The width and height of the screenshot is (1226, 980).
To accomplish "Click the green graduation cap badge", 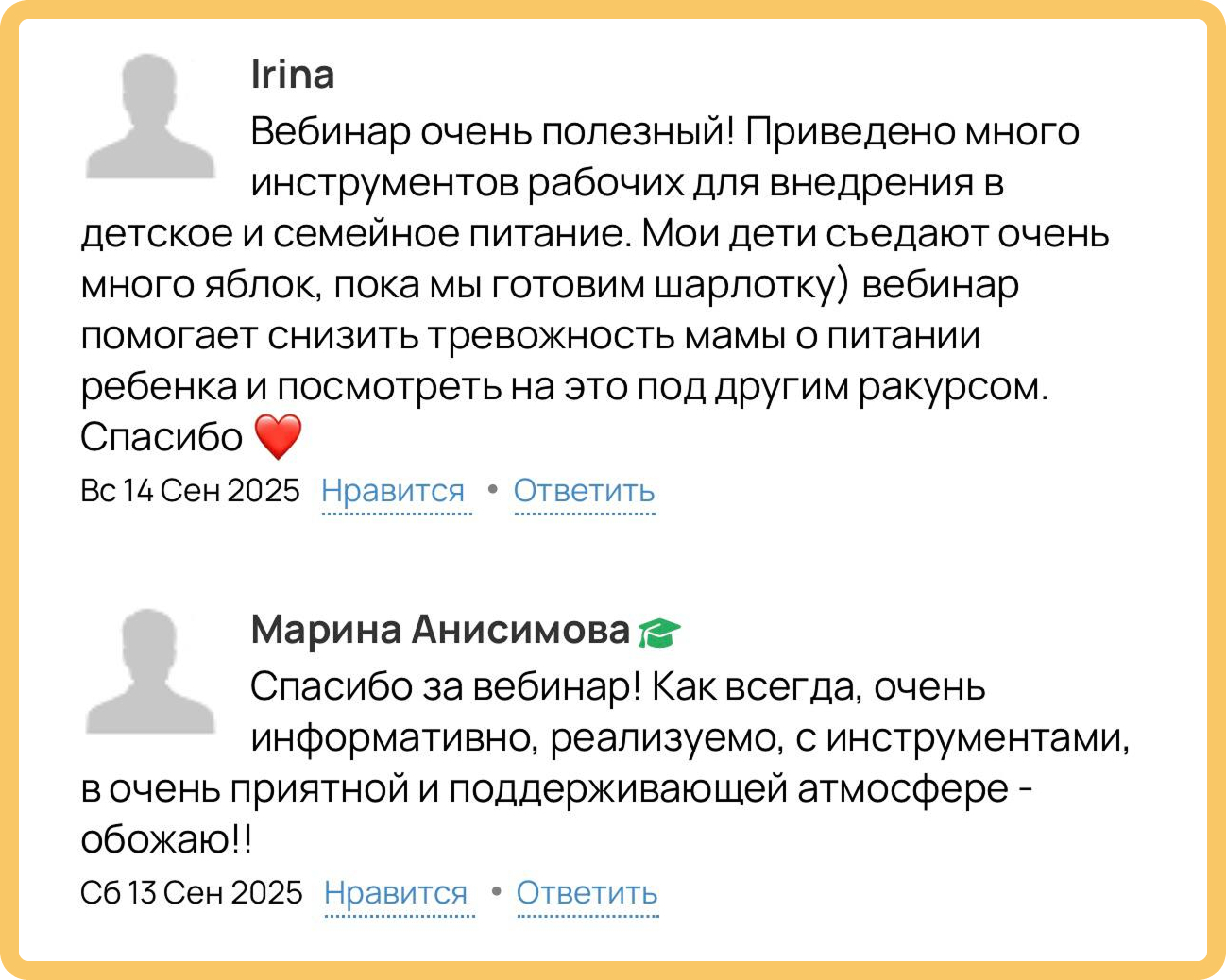I will point(659,633).
